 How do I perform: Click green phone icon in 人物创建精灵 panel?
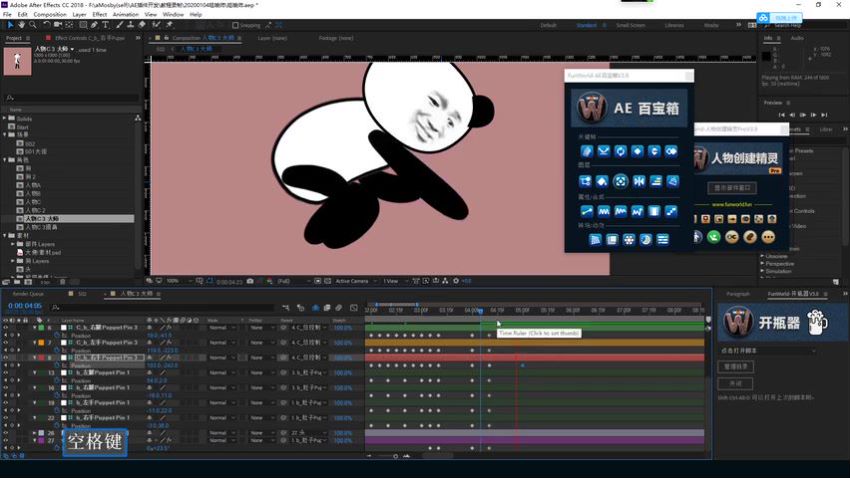714,237
